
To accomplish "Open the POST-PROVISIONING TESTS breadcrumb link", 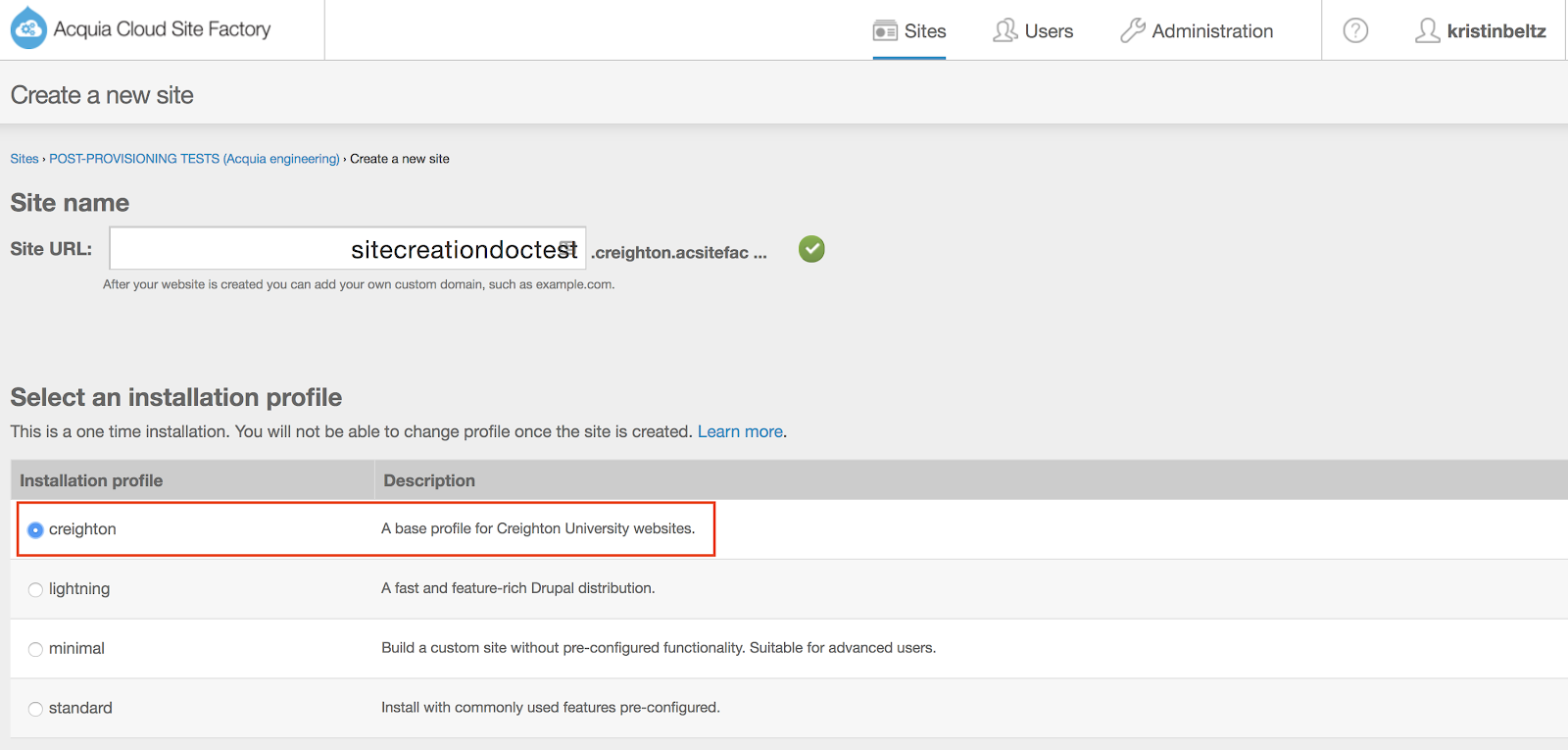I will (x=194, y=159).
